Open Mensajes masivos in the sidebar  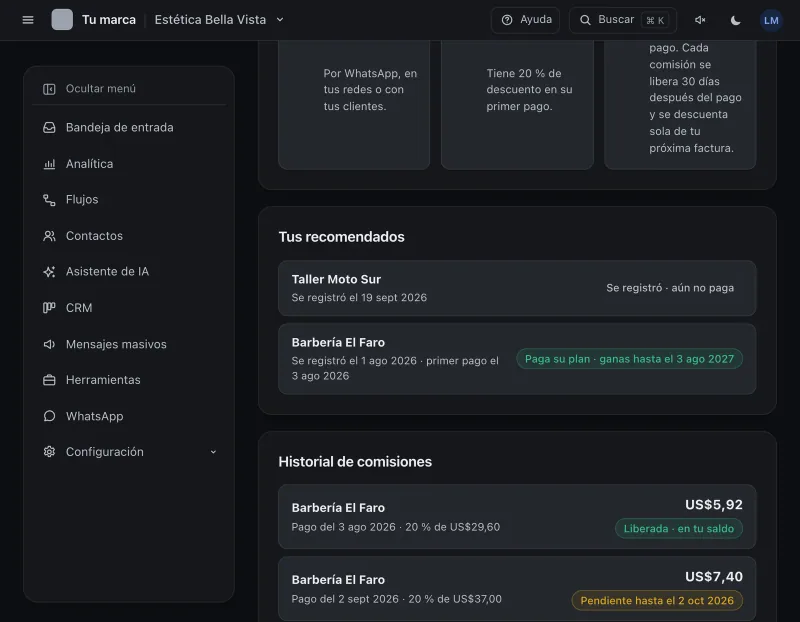click(x=129, y=344)
